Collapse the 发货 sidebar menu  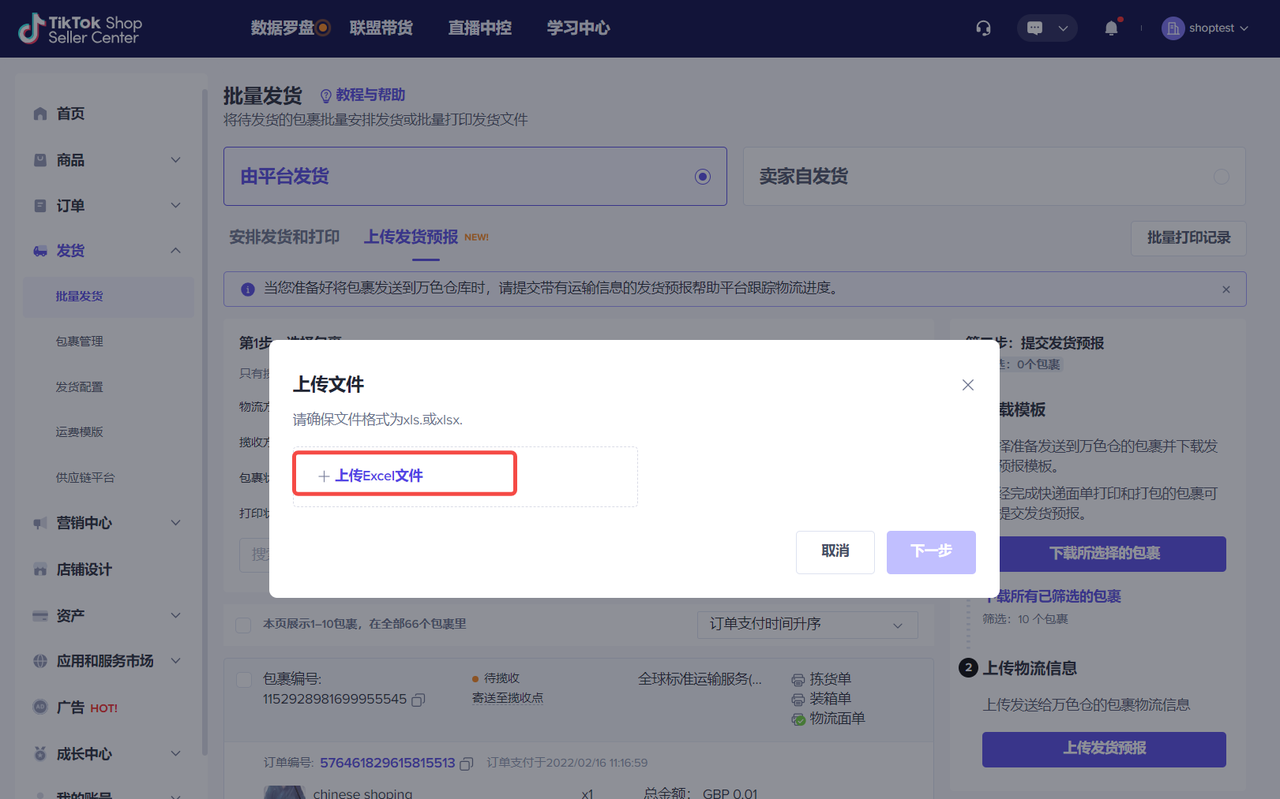coord(176,251)
